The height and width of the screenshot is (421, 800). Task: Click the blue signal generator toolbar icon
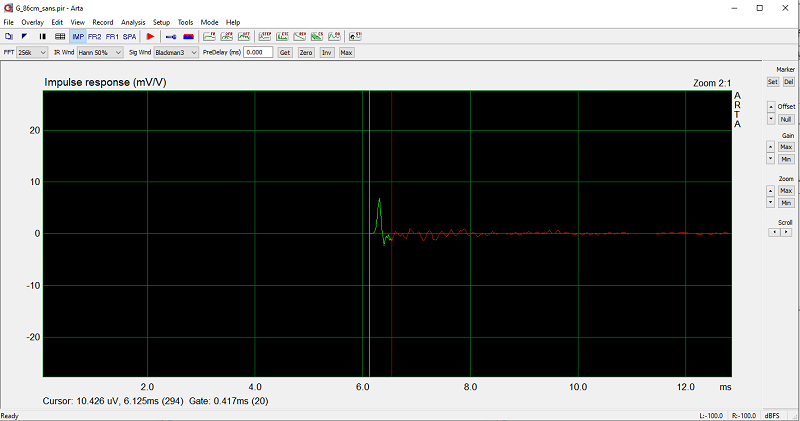tap(171, 36)
